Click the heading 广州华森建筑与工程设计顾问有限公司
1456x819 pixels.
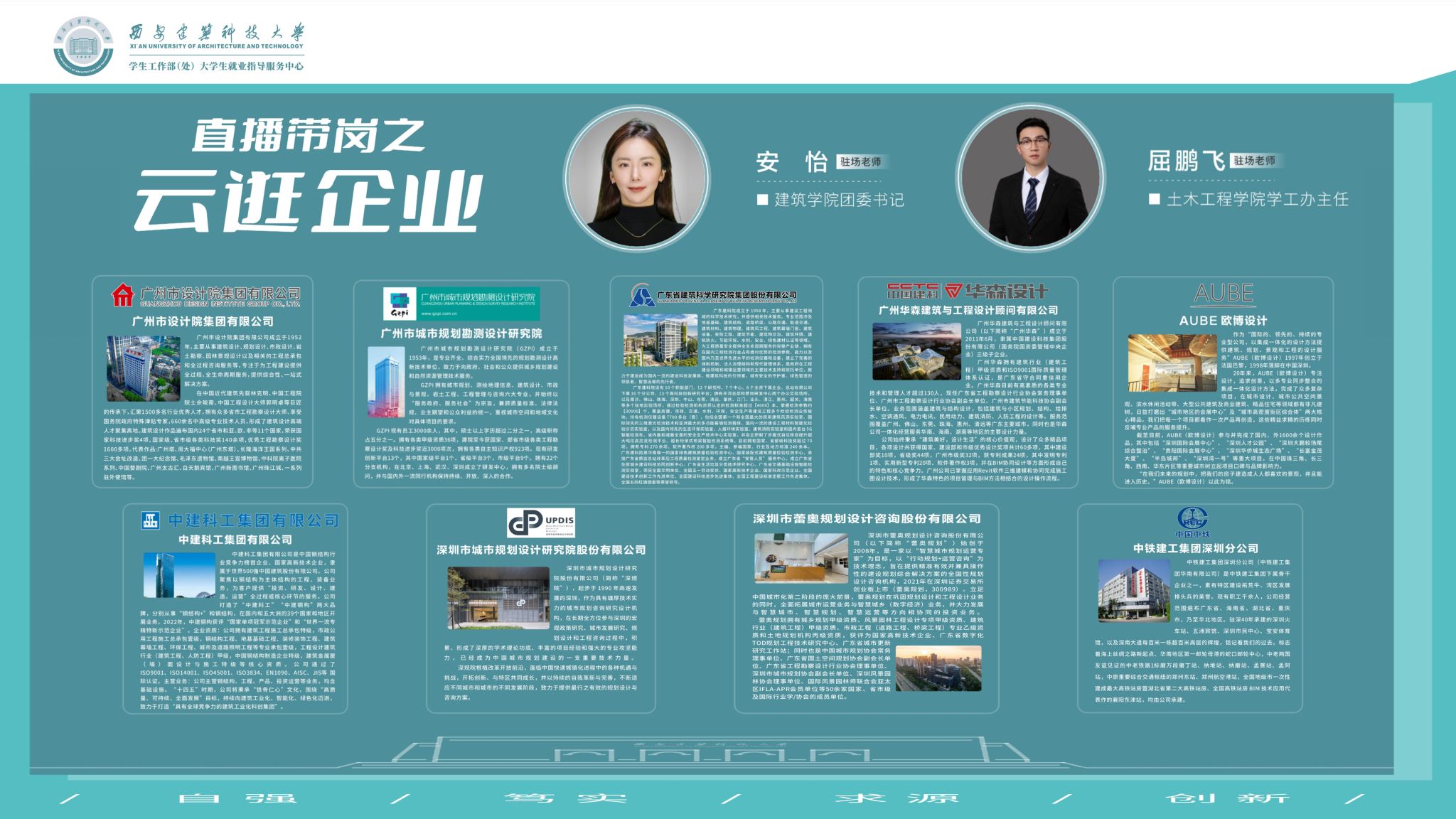click(968, 310)
